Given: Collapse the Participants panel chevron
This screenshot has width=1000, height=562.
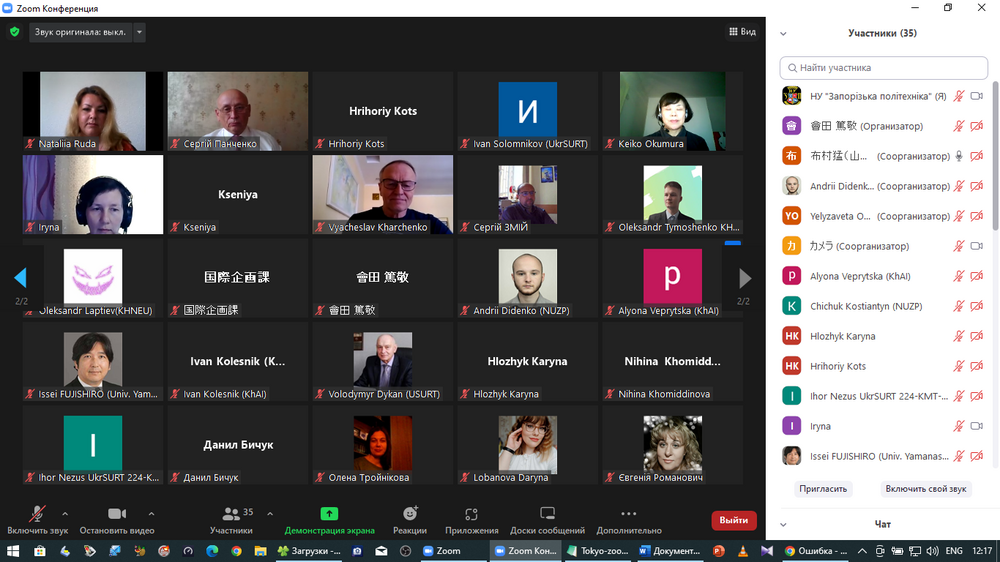Looking at the screenshot, I should pos(783,33).
